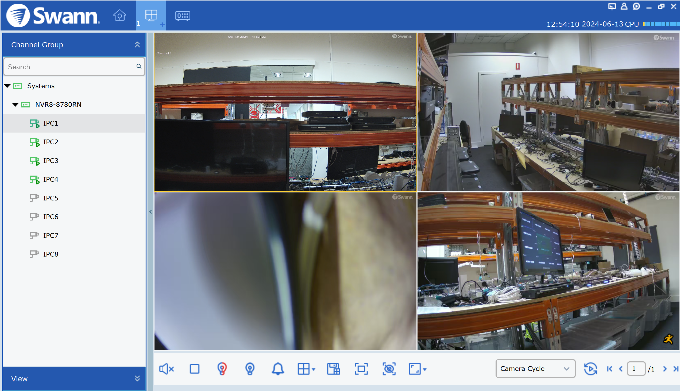Screen dimensions: 680x391
Task: Open alarm notifications bell icon
Action: (278, 369)
